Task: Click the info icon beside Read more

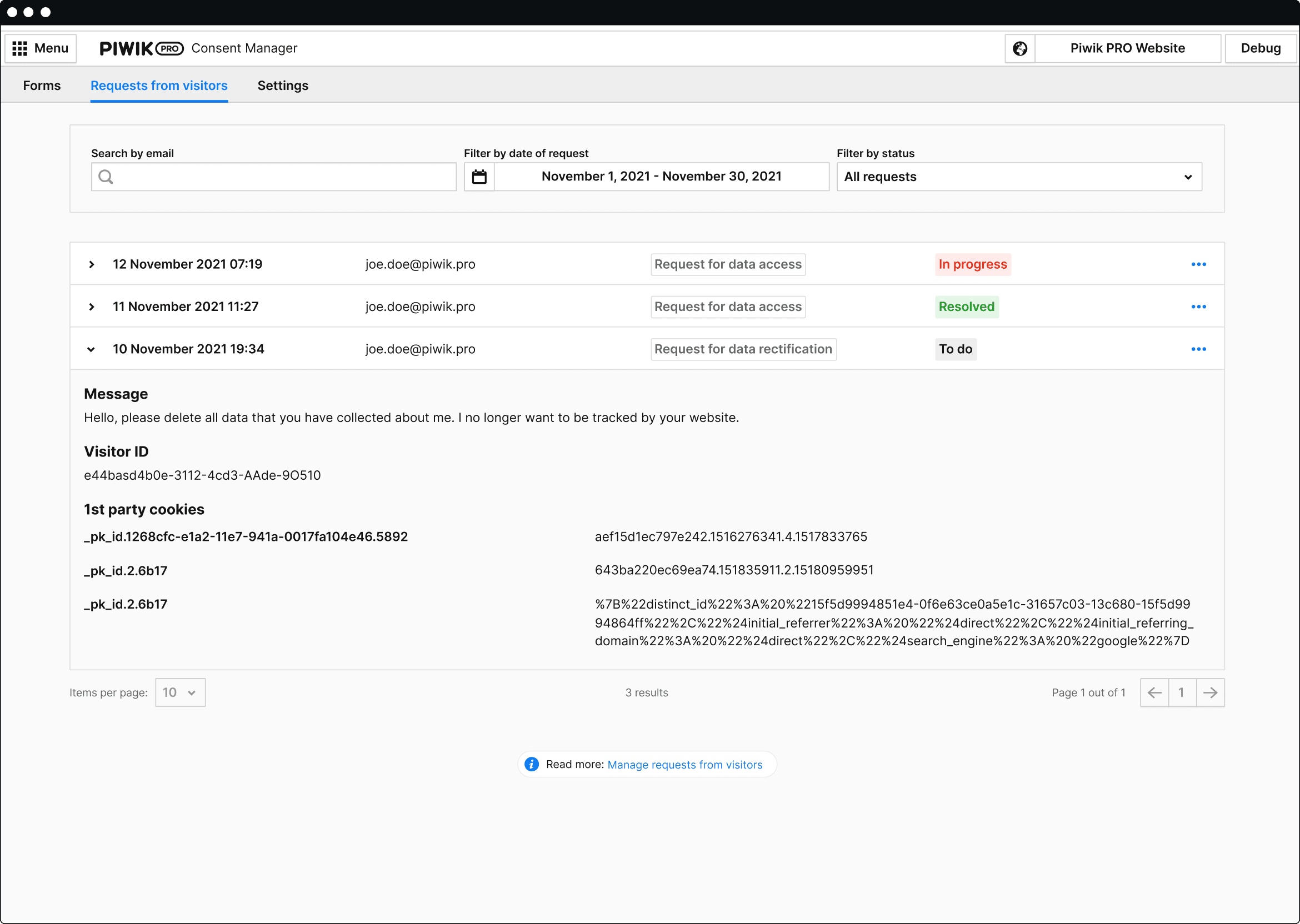Action: click(x=532, y=764)
